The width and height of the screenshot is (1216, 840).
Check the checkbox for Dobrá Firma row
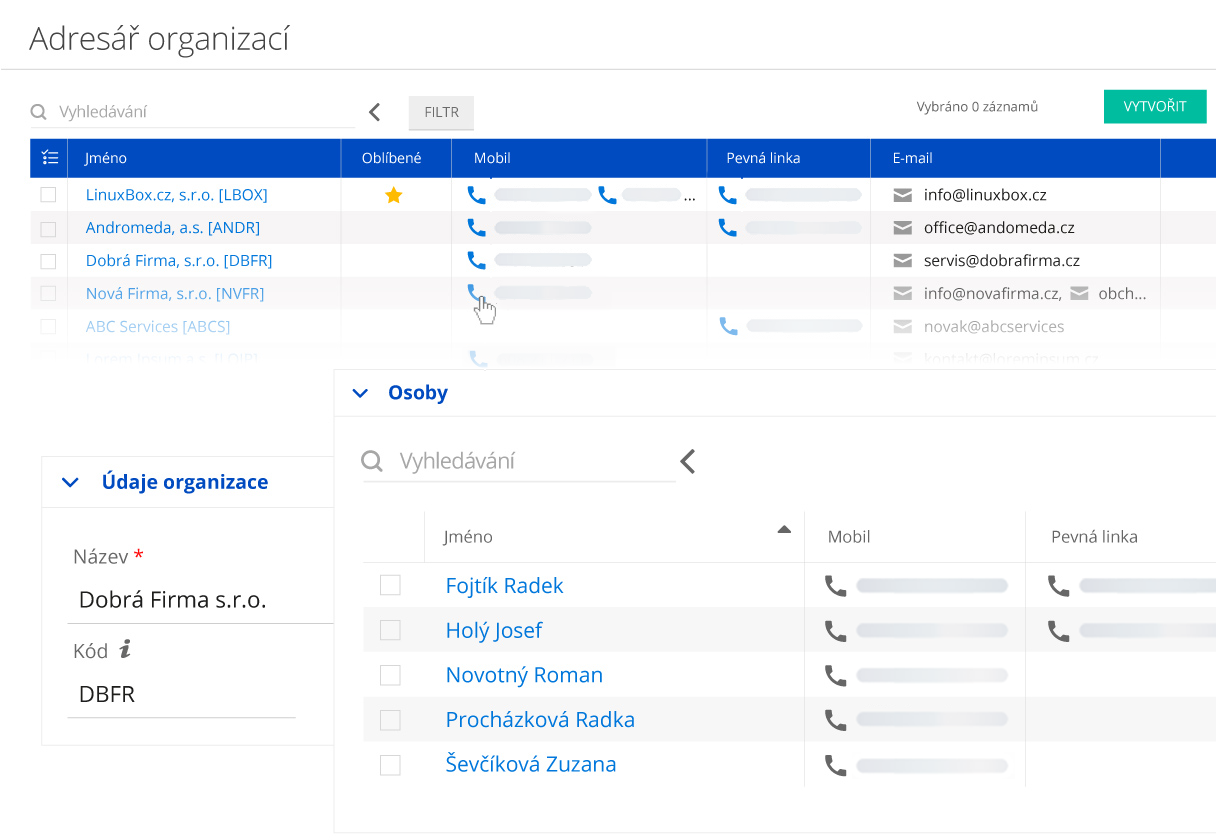[x=48, y=261]
